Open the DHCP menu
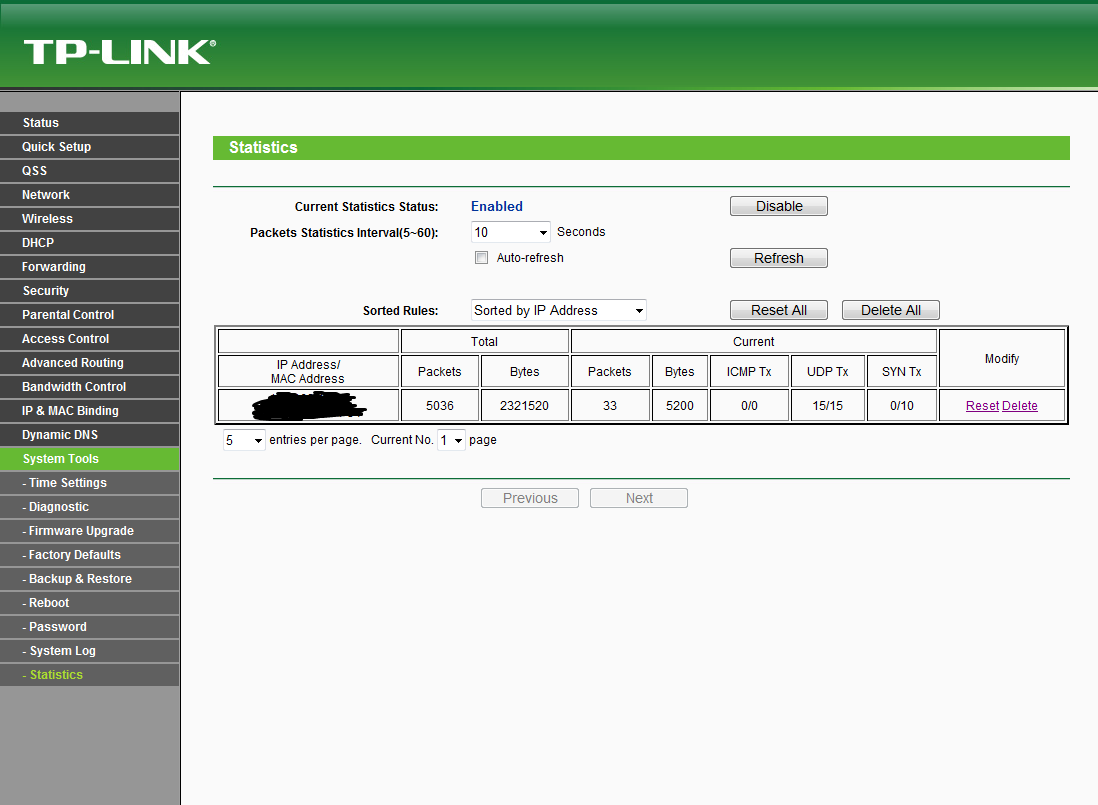This screenshot has width=1098, height=805. pos(90,243)
